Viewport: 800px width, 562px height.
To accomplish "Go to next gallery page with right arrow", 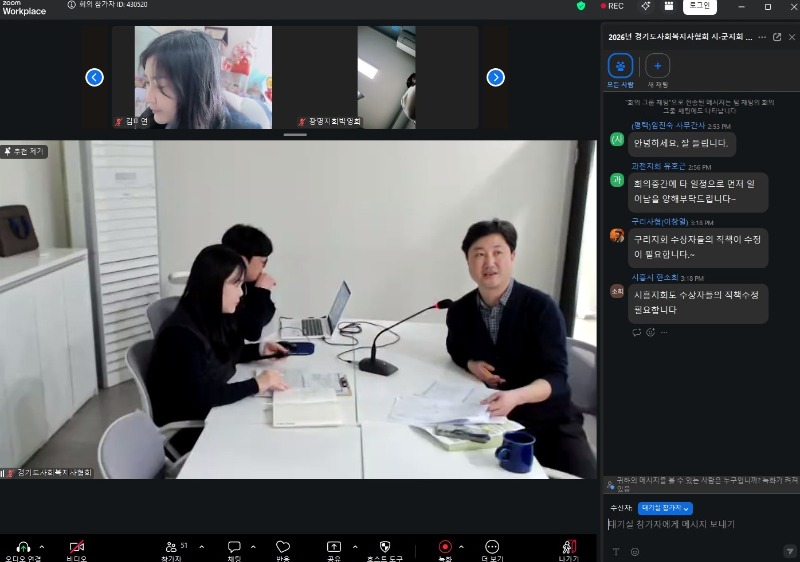I will pos(495,78).
